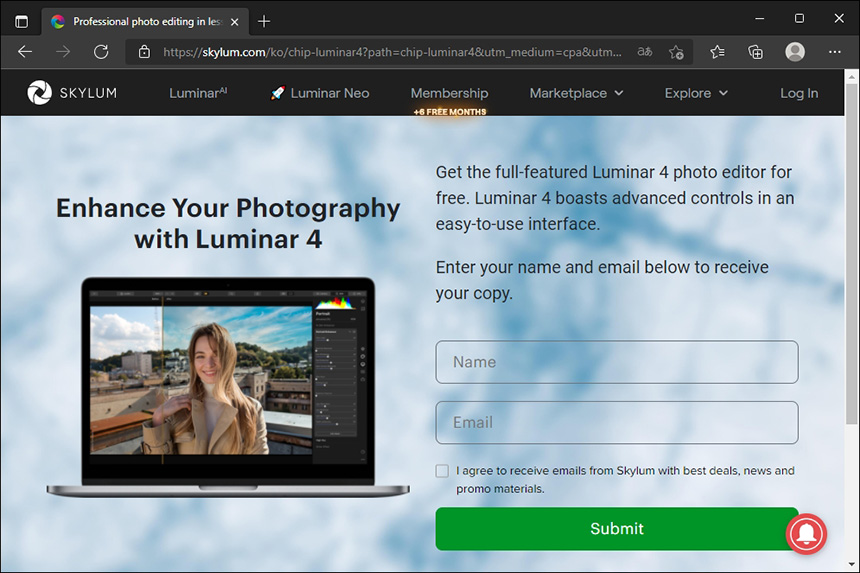860x573 pixels.
Task: Click the forward navigation arrow
Action: 63,52
